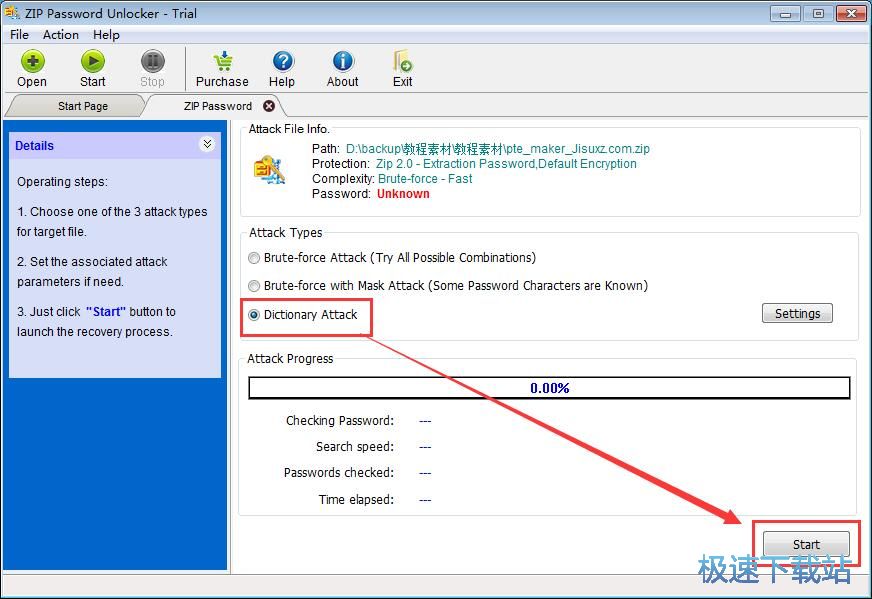
Task: Click the Help question mark icon
Action: 283,61
